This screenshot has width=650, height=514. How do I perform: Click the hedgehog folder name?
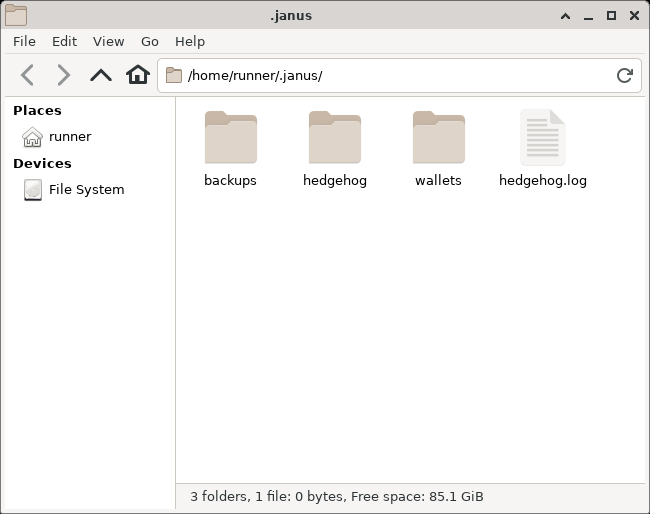click(335, 181)
